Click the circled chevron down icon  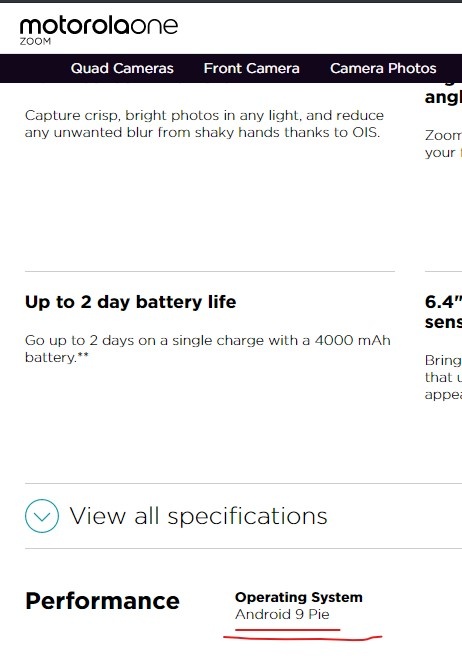42,516
